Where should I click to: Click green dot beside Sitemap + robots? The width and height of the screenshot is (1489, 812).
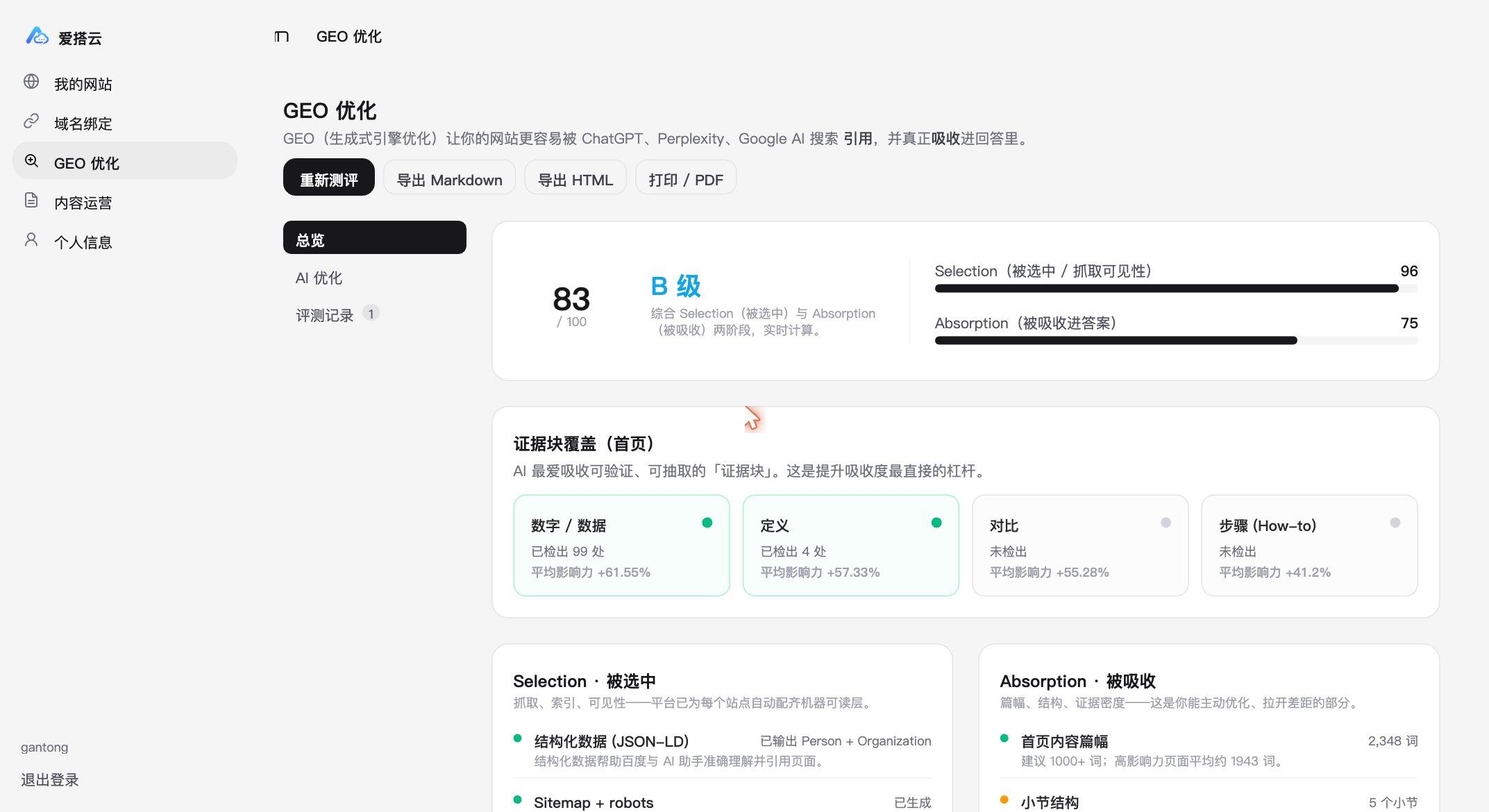pos(518,800)
